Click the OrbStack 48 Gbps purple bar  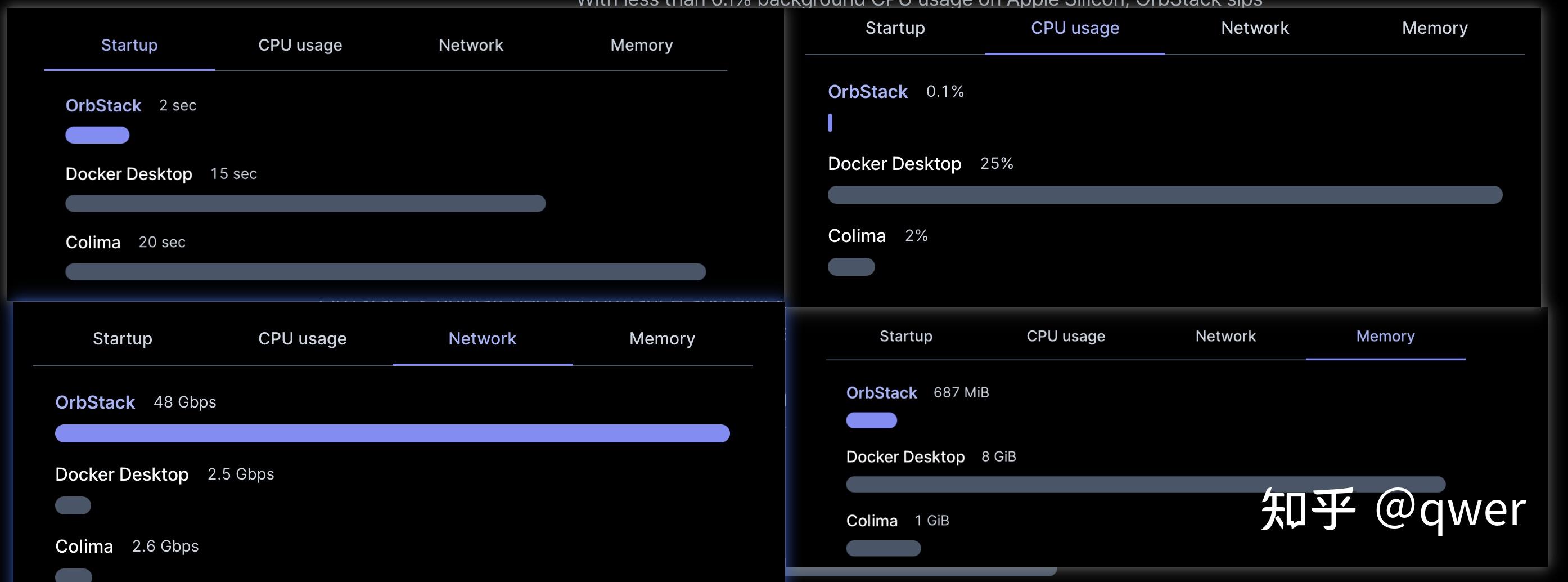[392, 433]
